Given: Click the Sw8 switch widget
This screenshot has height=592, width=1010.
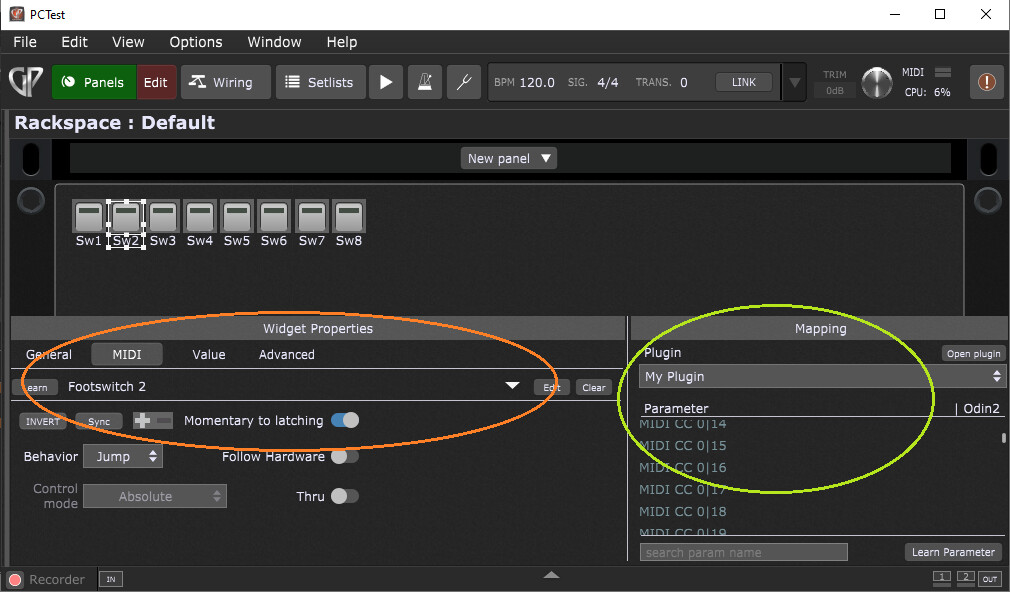Looking at the screenshot, I should pyautogui.click(x=348, y=216).
